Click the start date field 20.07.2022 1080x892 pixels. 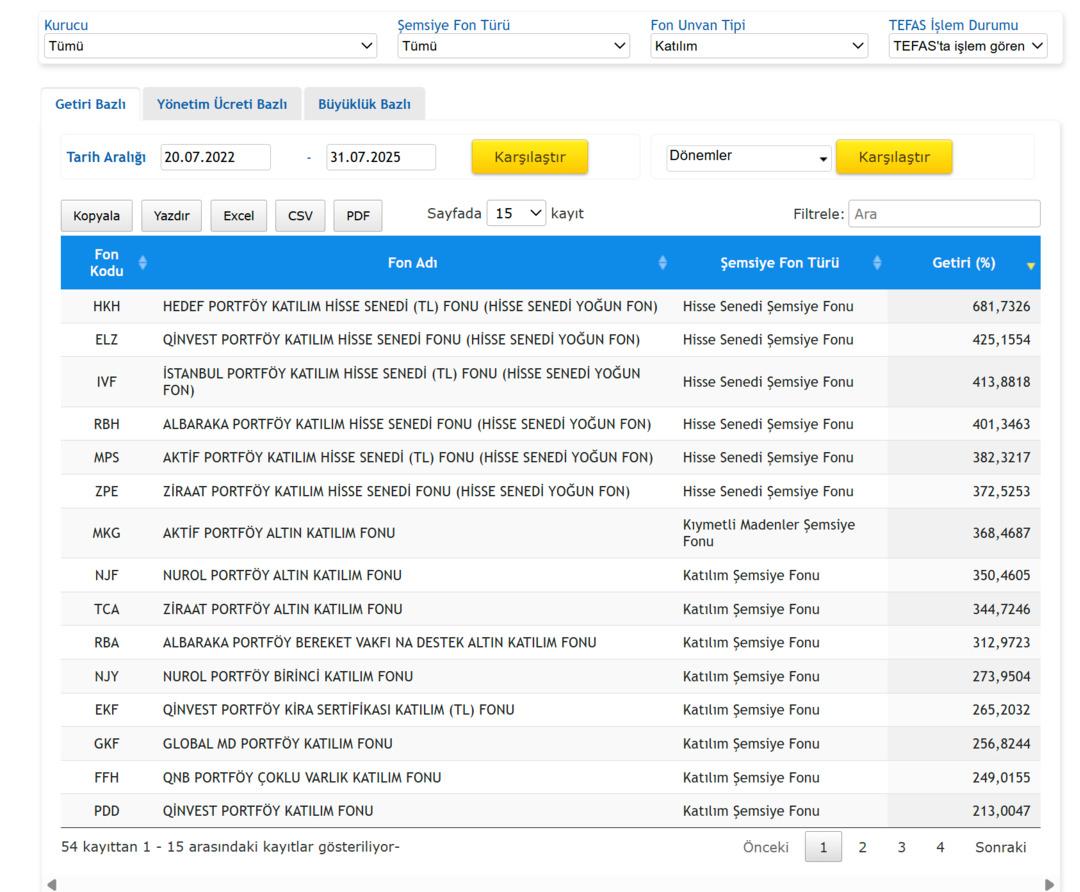(216, 157)
